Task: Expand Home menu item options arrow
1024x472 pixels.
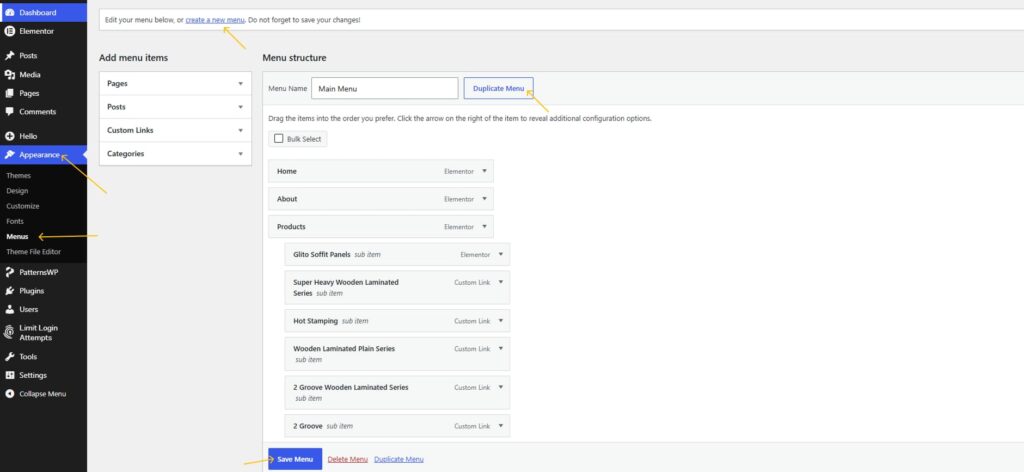Action: [x=485, y=171]
